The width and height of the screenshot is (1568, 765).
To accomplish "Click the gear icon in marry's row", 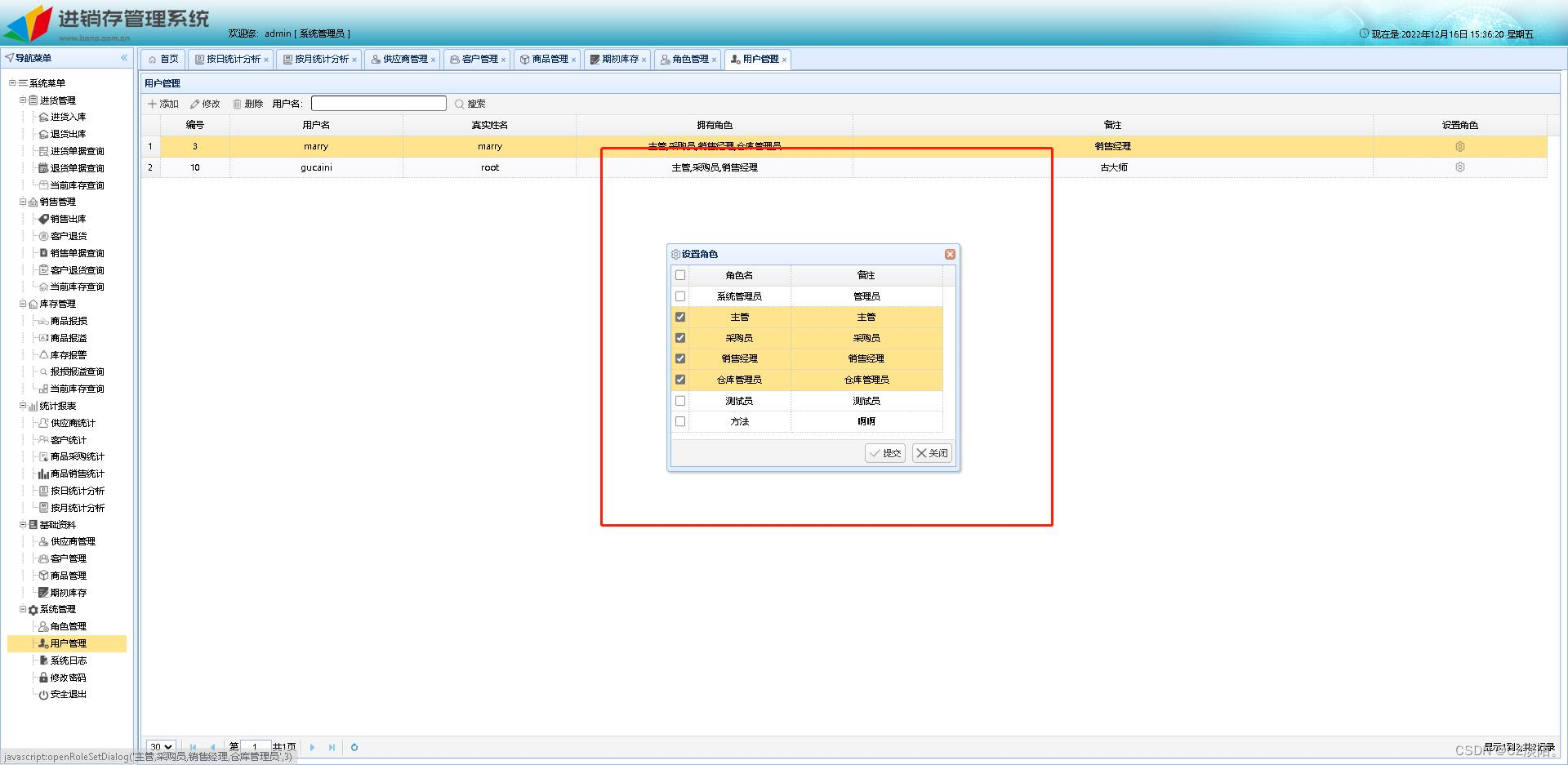I will coord(1459,146).
